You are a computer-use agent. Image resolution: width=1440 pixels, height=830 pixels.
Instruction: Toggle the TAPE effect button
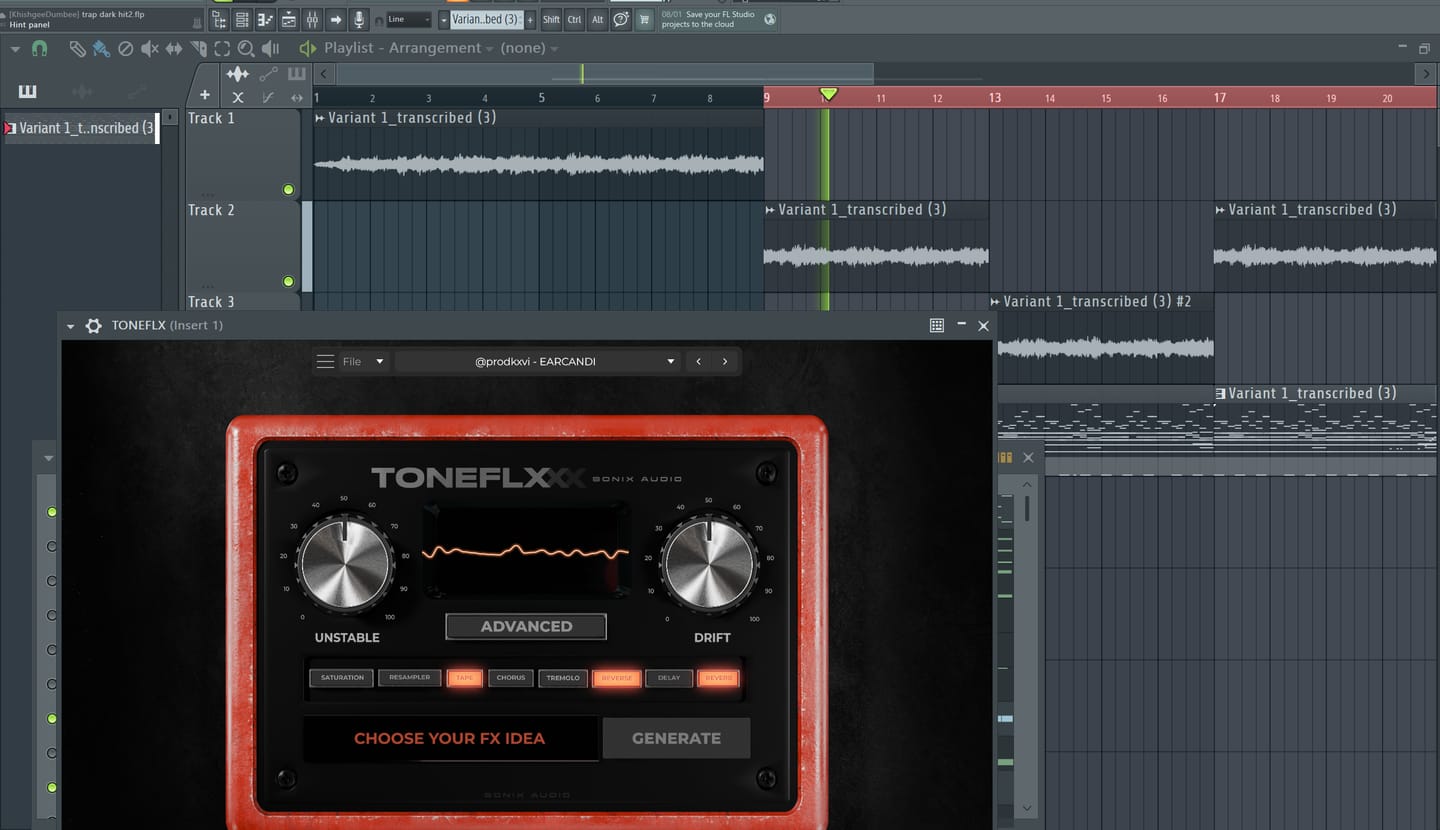pyautogui.click(x=465, y=678)
